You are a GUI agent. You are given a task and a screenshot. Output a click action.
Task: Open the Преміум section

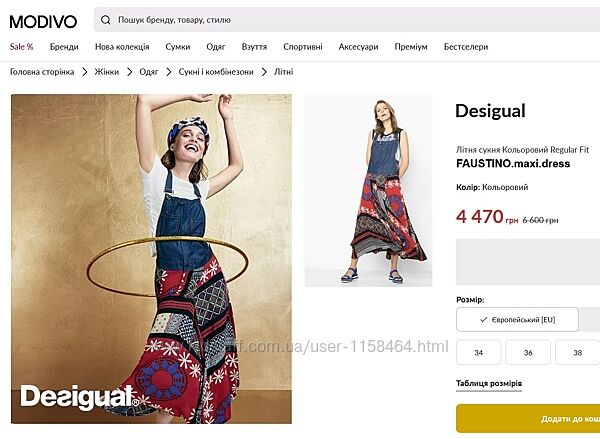coord(411,47)
